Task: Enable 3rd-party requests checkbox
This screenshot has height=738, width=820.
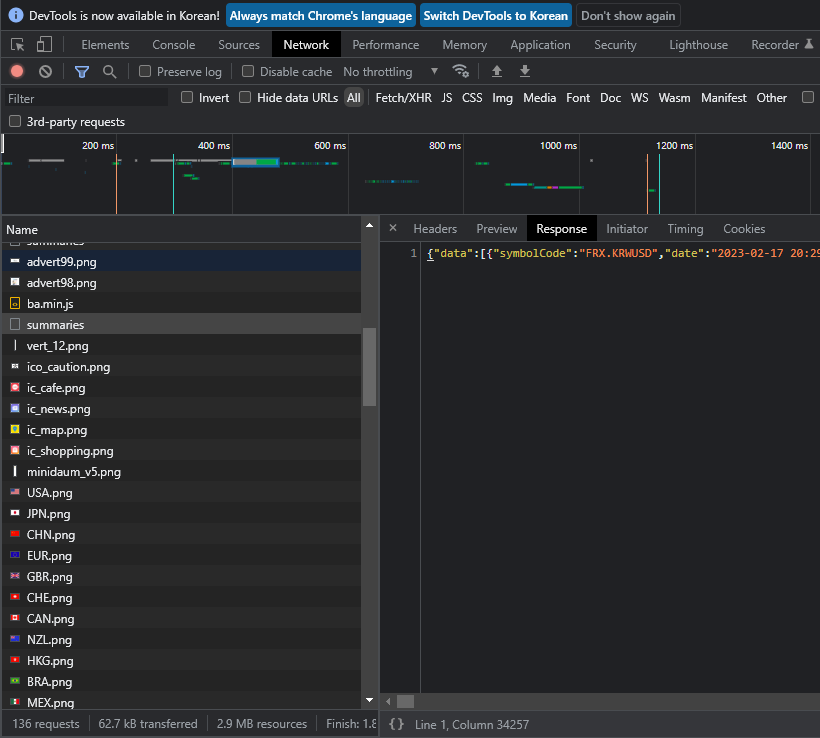Action: click(15, 121)
